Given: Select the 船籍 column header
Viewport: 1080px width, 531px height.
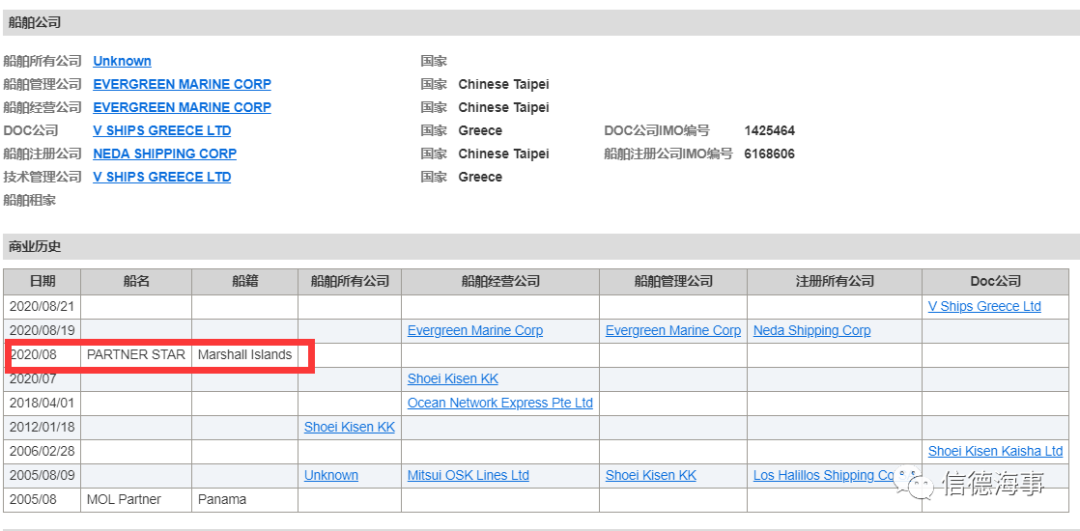Looking at the screenshot, I should 245,281.
